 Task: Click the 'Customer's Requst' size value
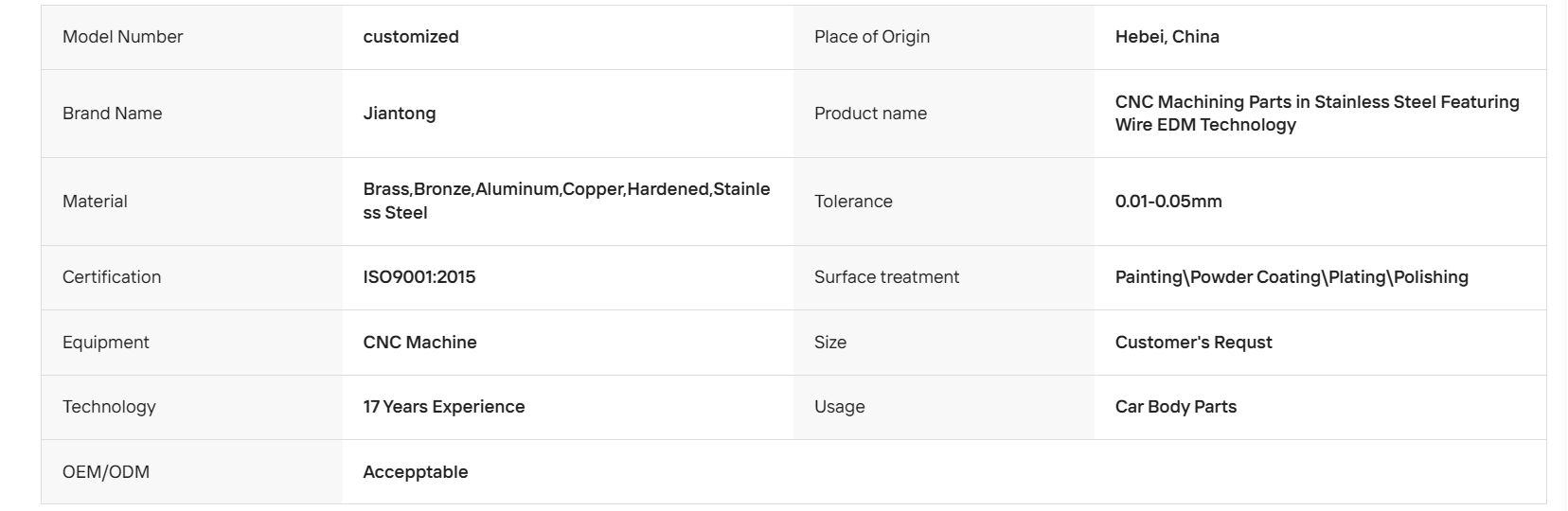[x=1194, y=343]
